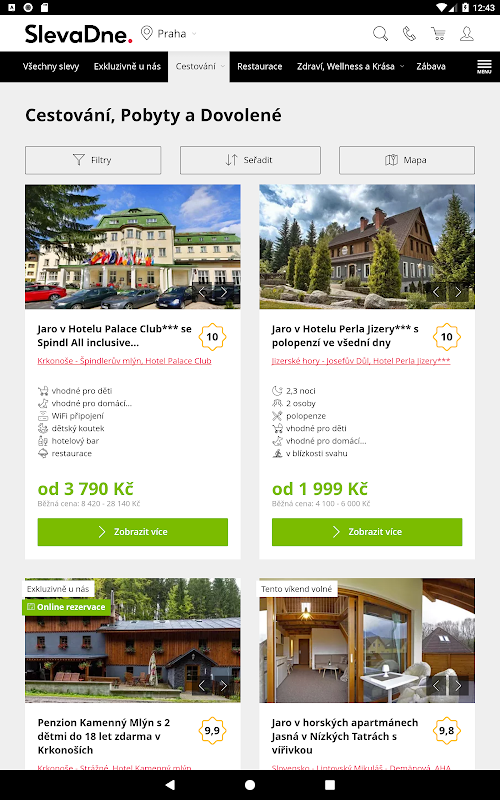Open the Jasná apartments thumbnail image
The image size is (500, 800).
(367, 640)
